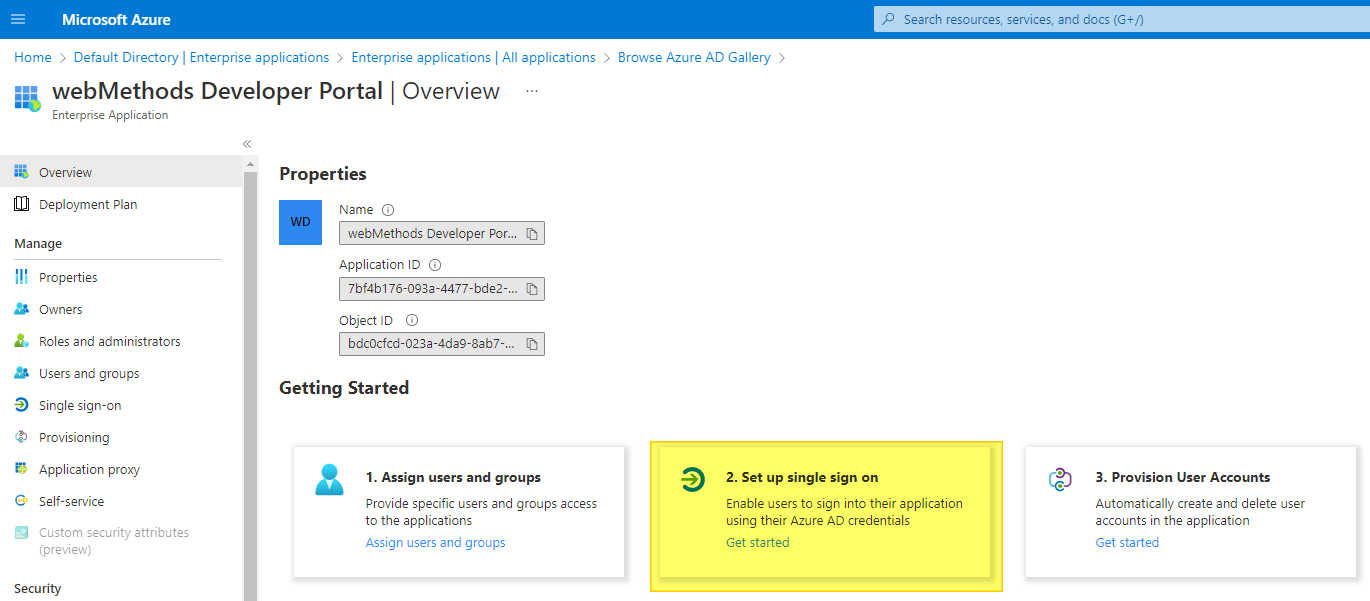The image size is (1370, 601).
Task: Open Default Directory Enterprise applications breadcrumb
Action: 201,57
